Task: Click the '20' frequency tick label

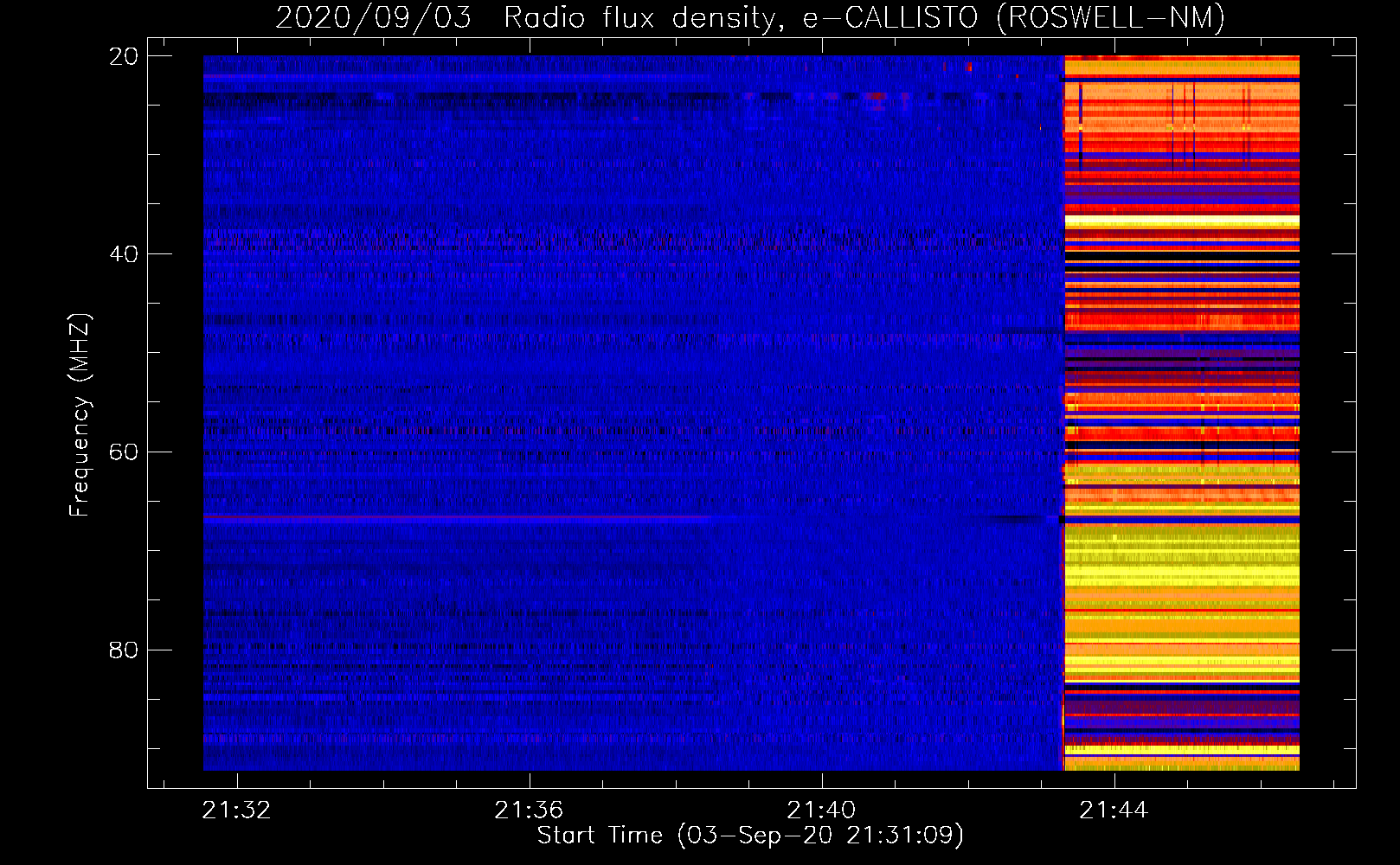Action: (124, 56)
